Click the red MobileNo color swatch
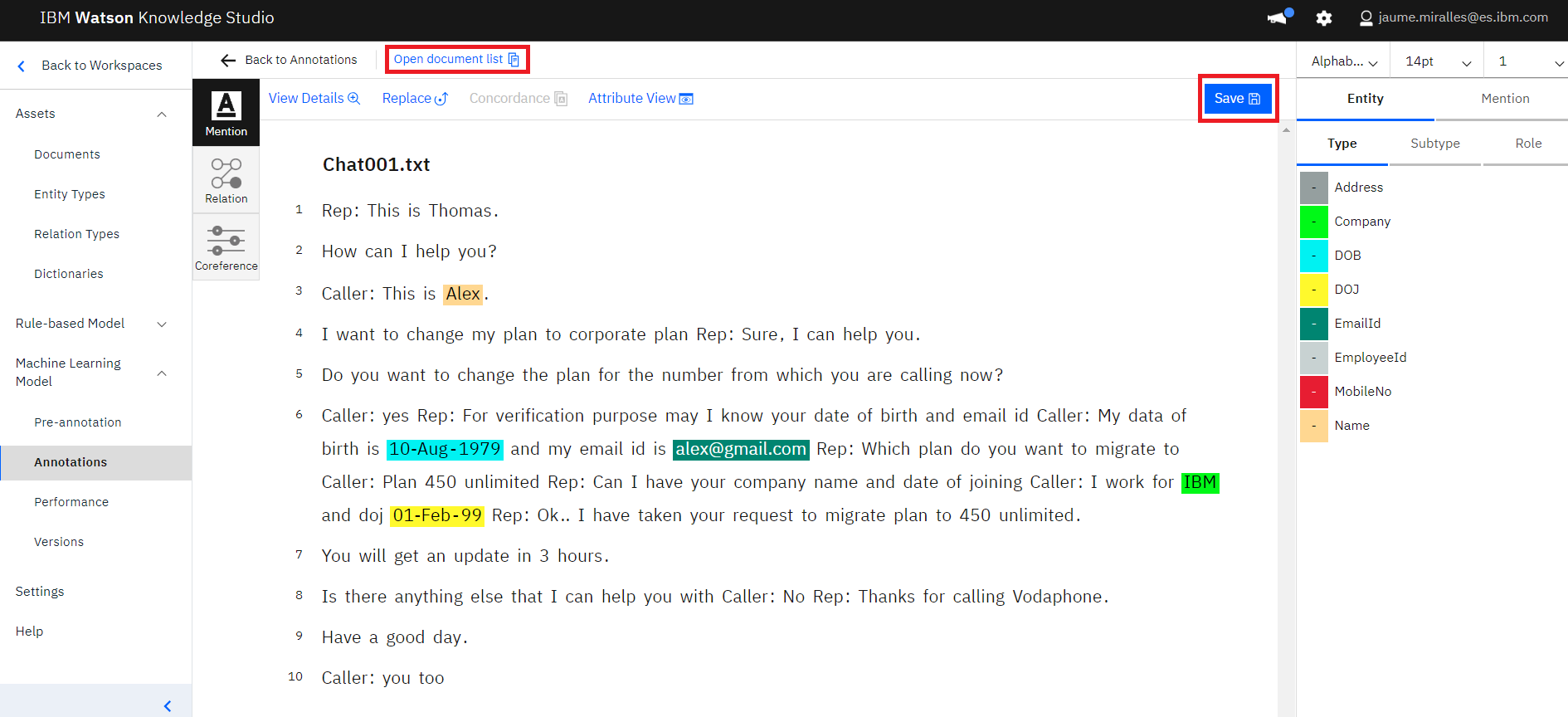The image size is (1568, 717). [1313, 392]
